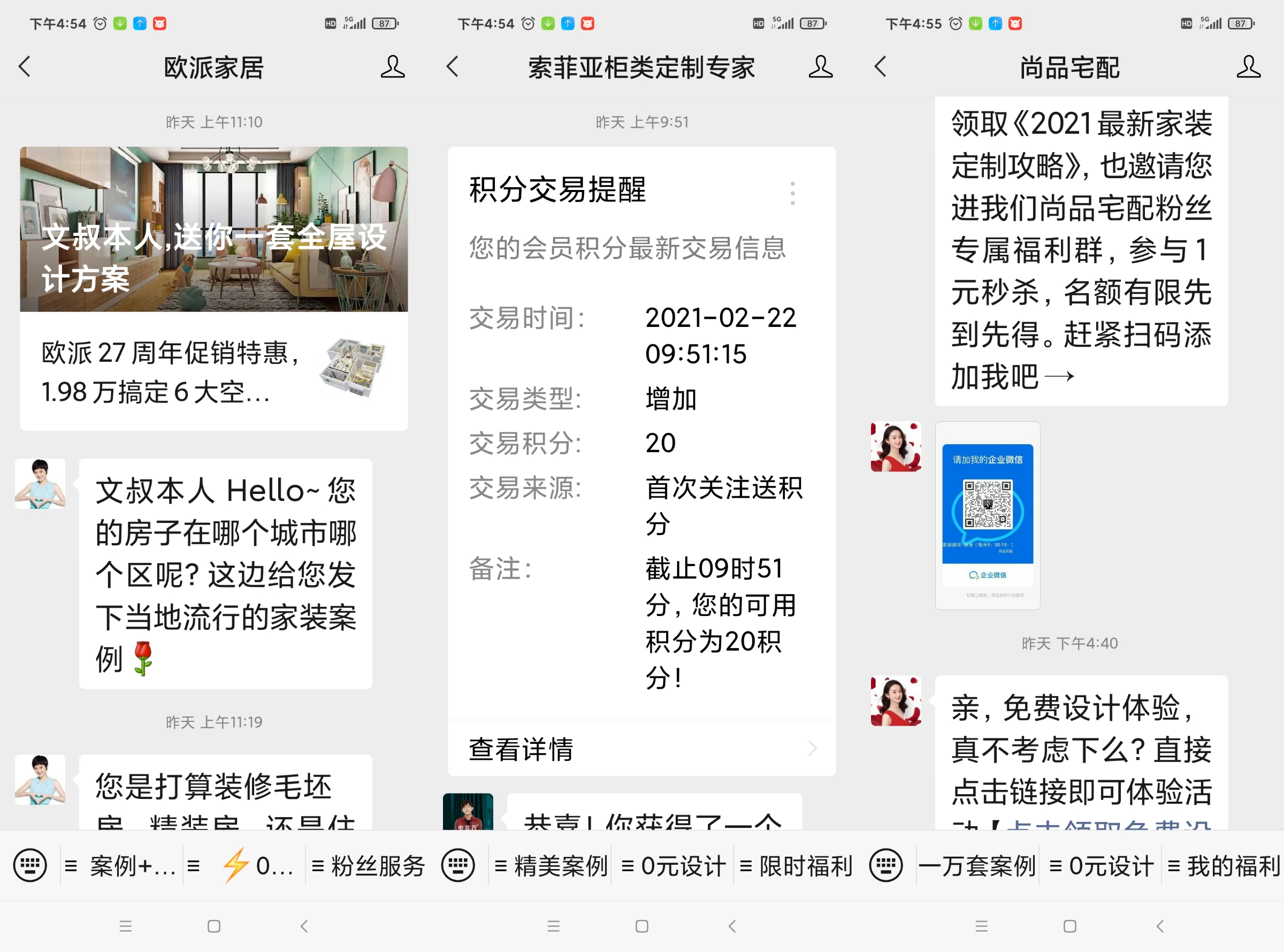Open 0元设计 menu in 尚品宅配
Image resolution: width=1284 pixels, height=952 pixels.
[x=1100, y=865]
